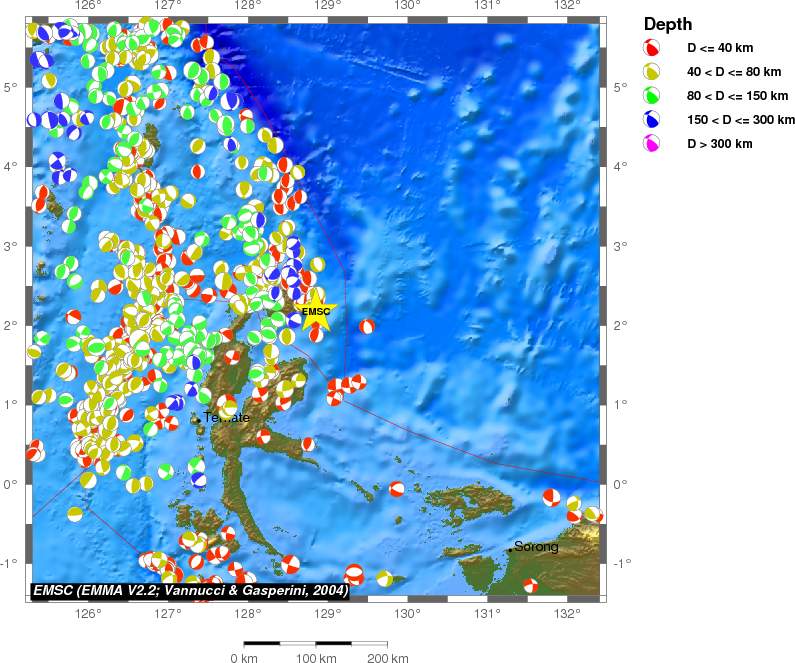Screen dimensions: 795x663
Task: Click the 3° latitude label on the left axis
Action: pyautogui.click(x=10, y=246)
